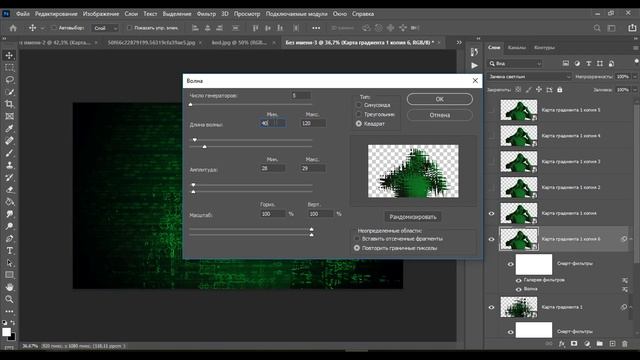Create new adjustment layer icon

click(x=587, y=344)
